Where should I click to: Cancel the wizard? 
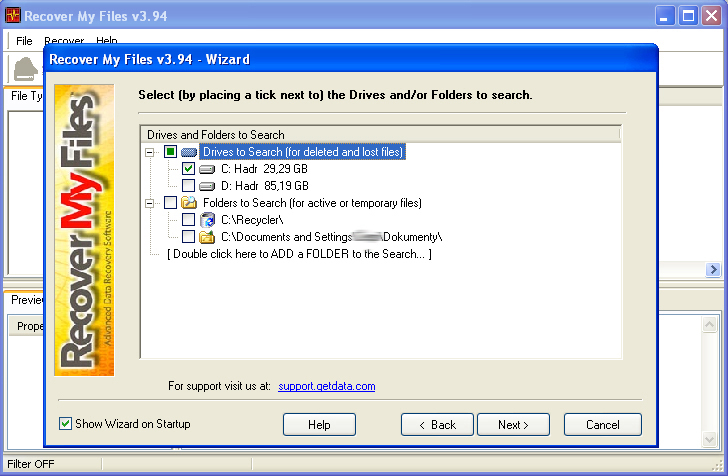click(603, 424)
